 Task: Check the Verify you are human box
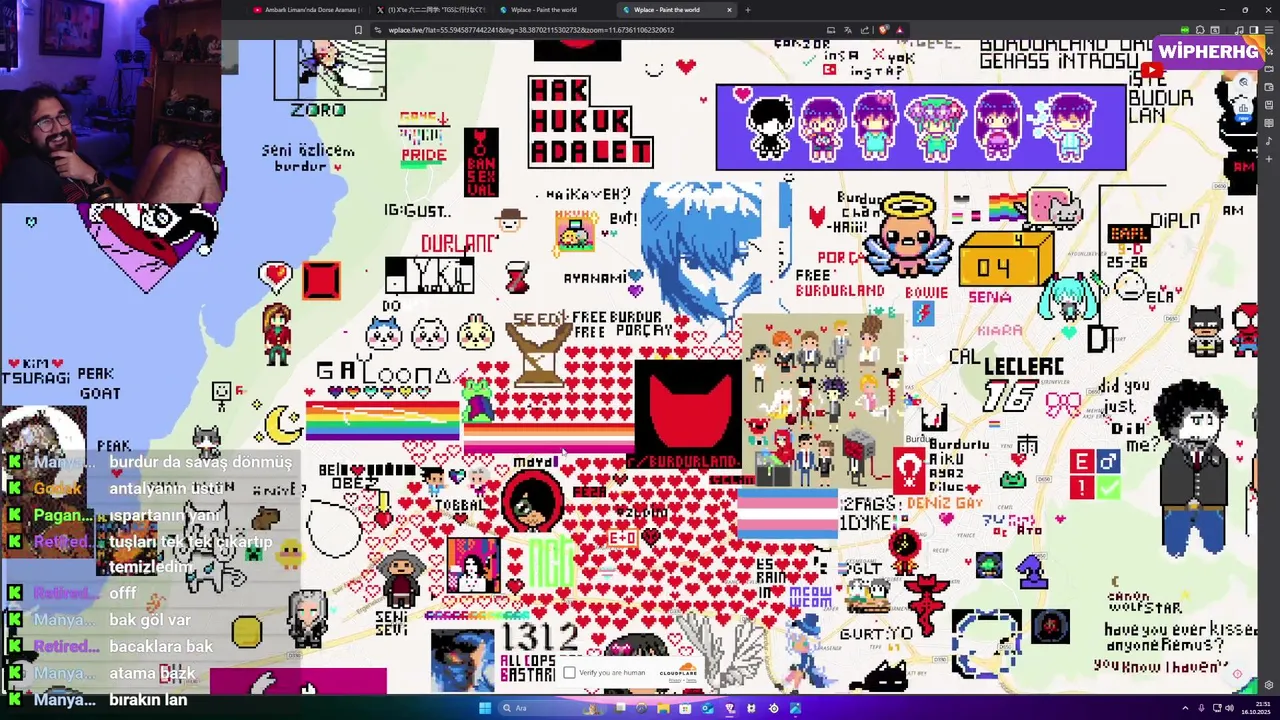tap(569, 672)
